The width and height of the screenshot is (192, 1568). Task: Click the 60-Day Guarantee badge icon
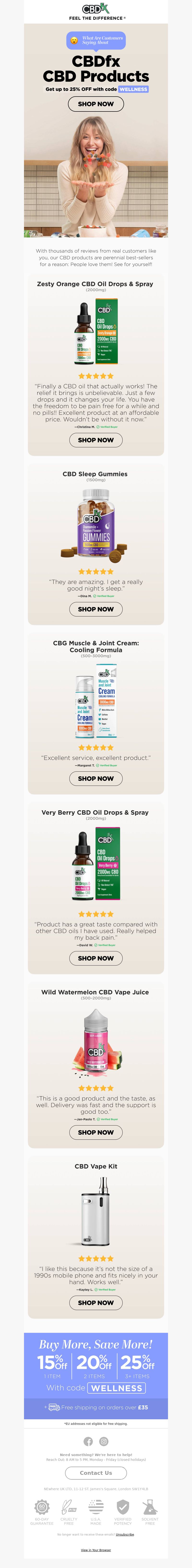point(42,1507)
